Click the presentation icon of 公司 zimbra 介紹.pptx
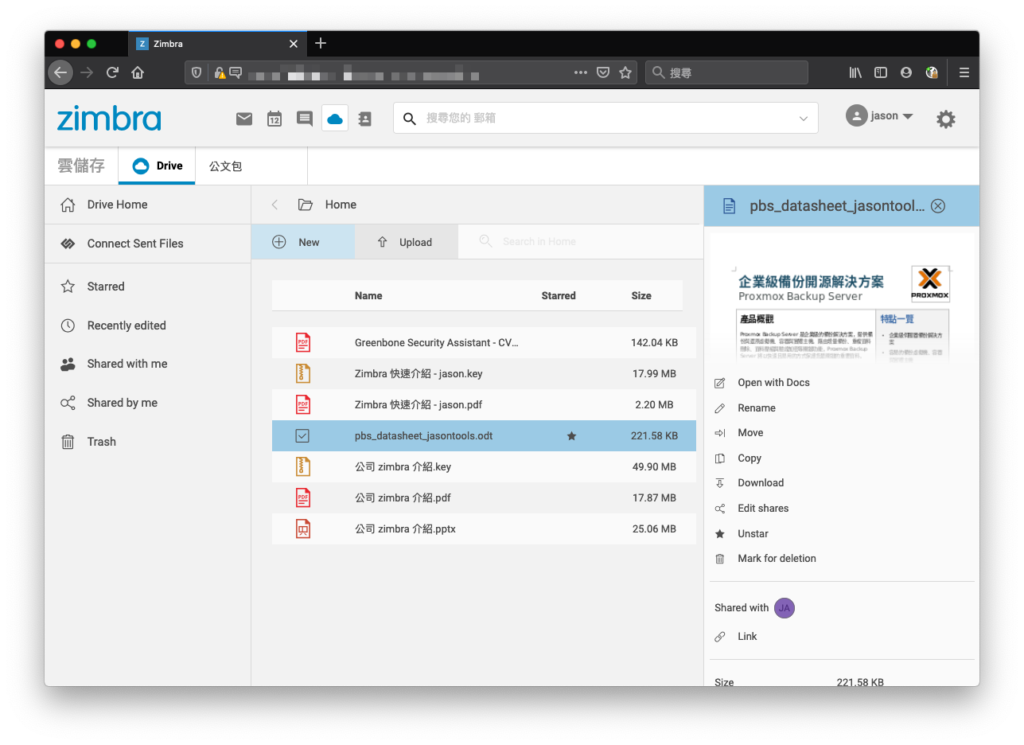 click(302, 529)
